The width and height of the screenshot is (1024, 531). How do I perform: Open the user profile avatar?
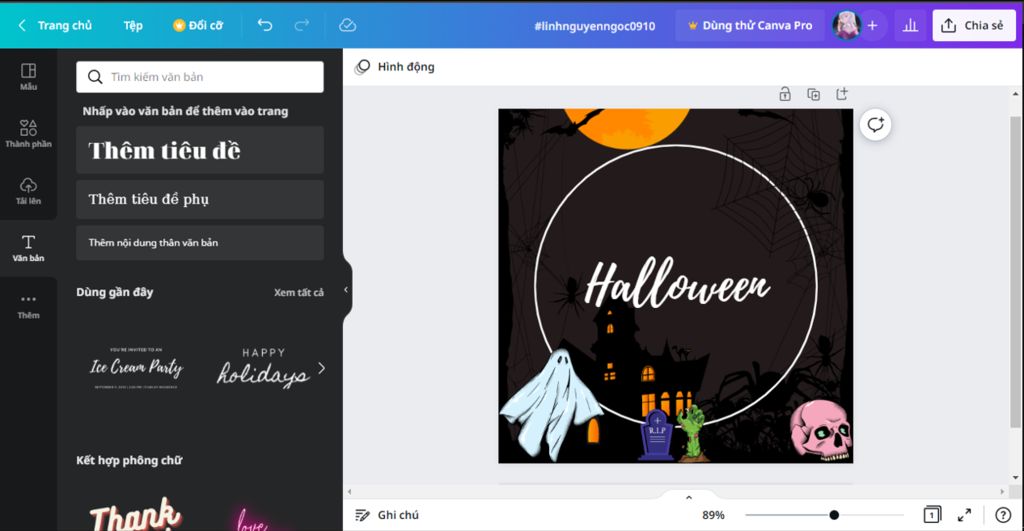click(x=846, y=25)
